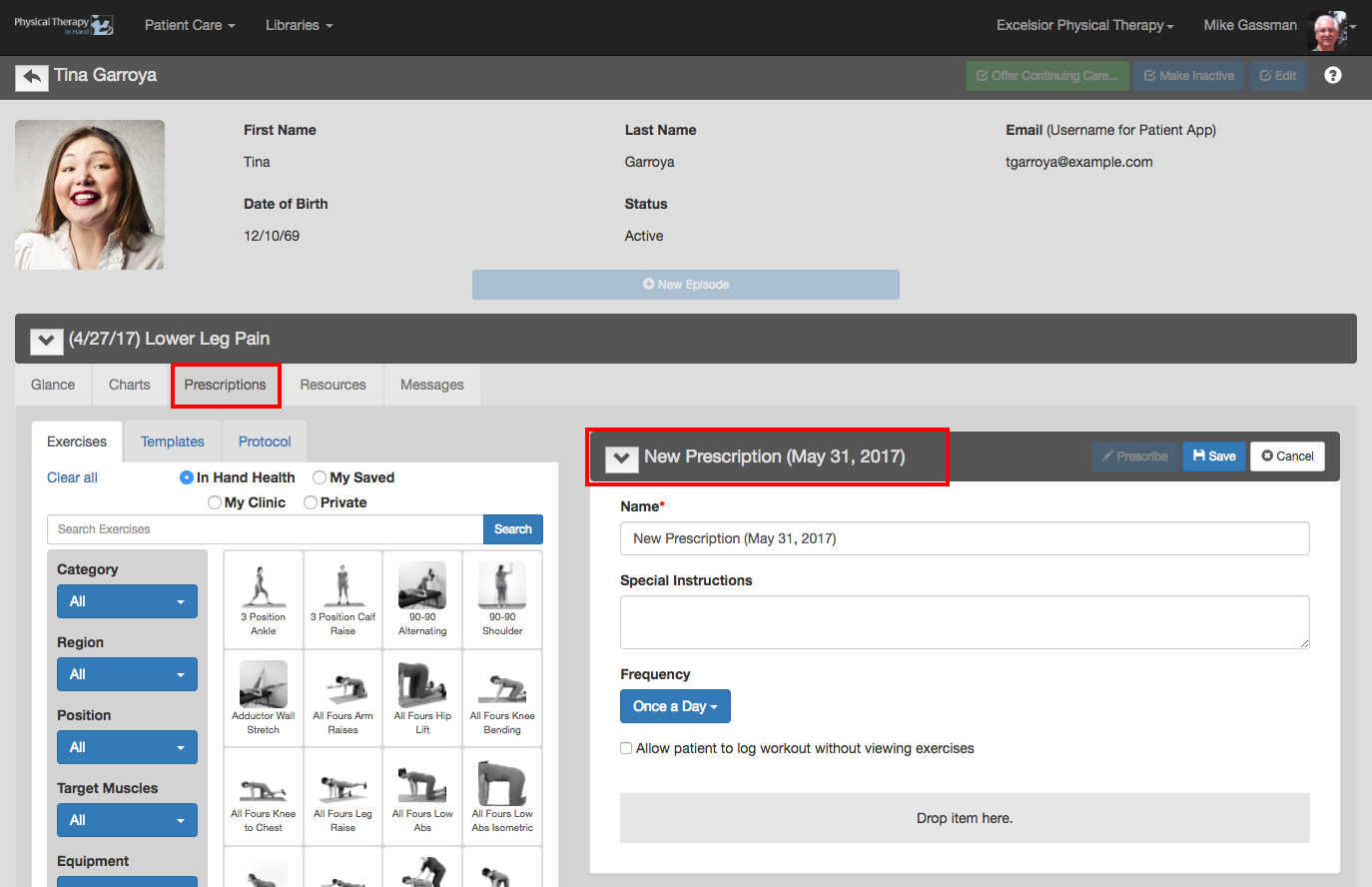Click the Physical Therapy In Hand logo
The width and height of the screenshot is (1372, 887).
[64, 26]
